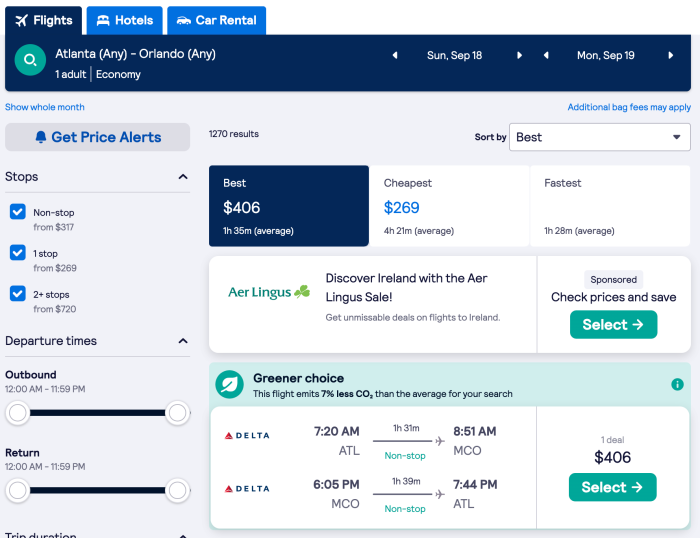Advance departure date with next arrow

tap(519, 56)
